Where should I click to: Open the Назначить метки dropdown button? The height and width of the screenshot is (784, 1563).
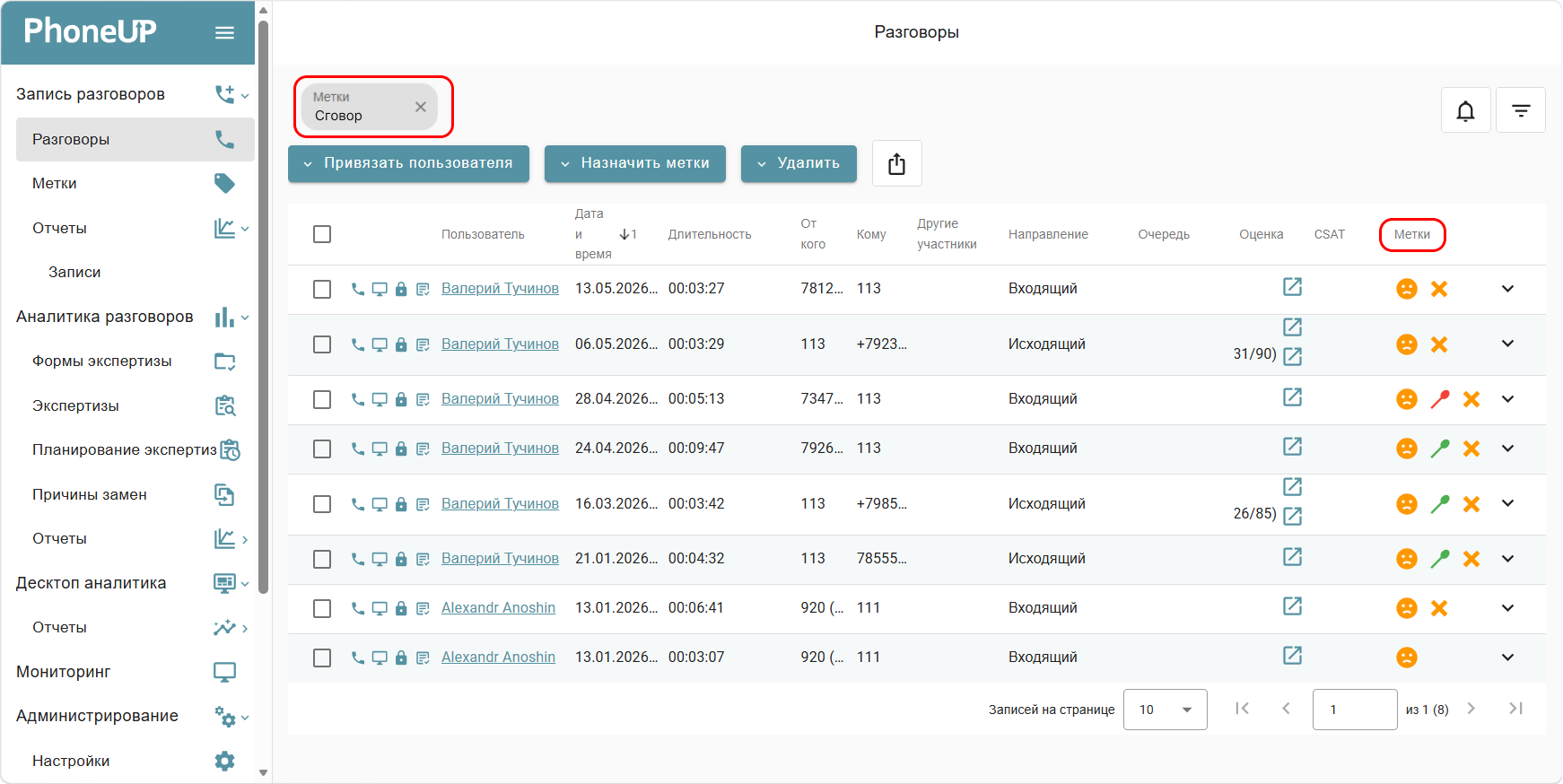click(x=635, y=163)
